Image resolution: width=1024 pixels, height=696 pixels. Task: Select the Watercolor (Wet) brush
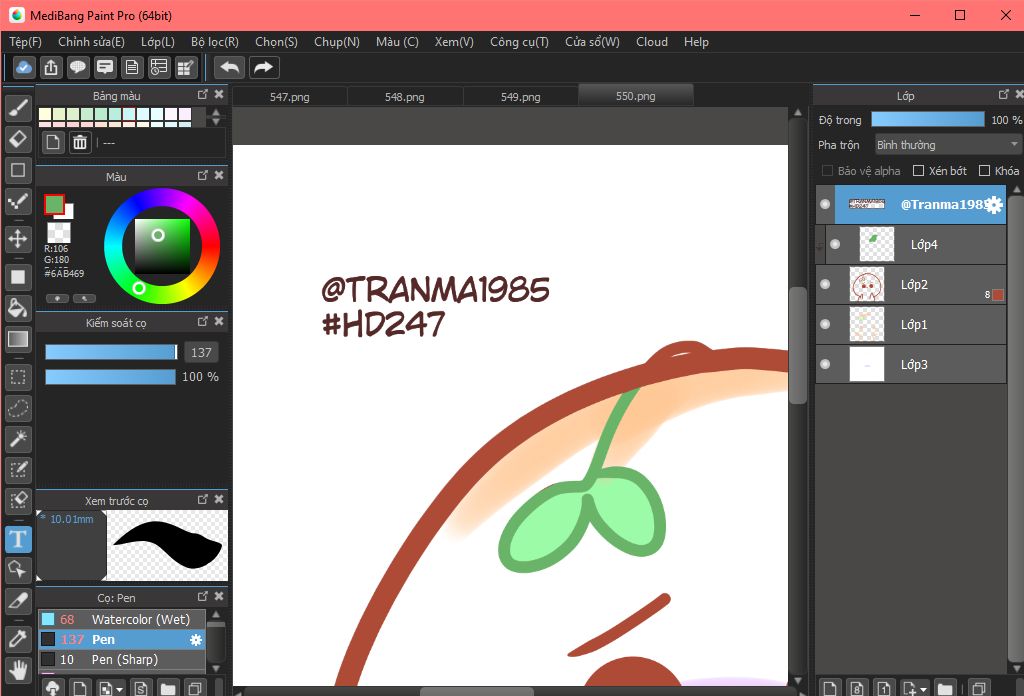(122, 619)
